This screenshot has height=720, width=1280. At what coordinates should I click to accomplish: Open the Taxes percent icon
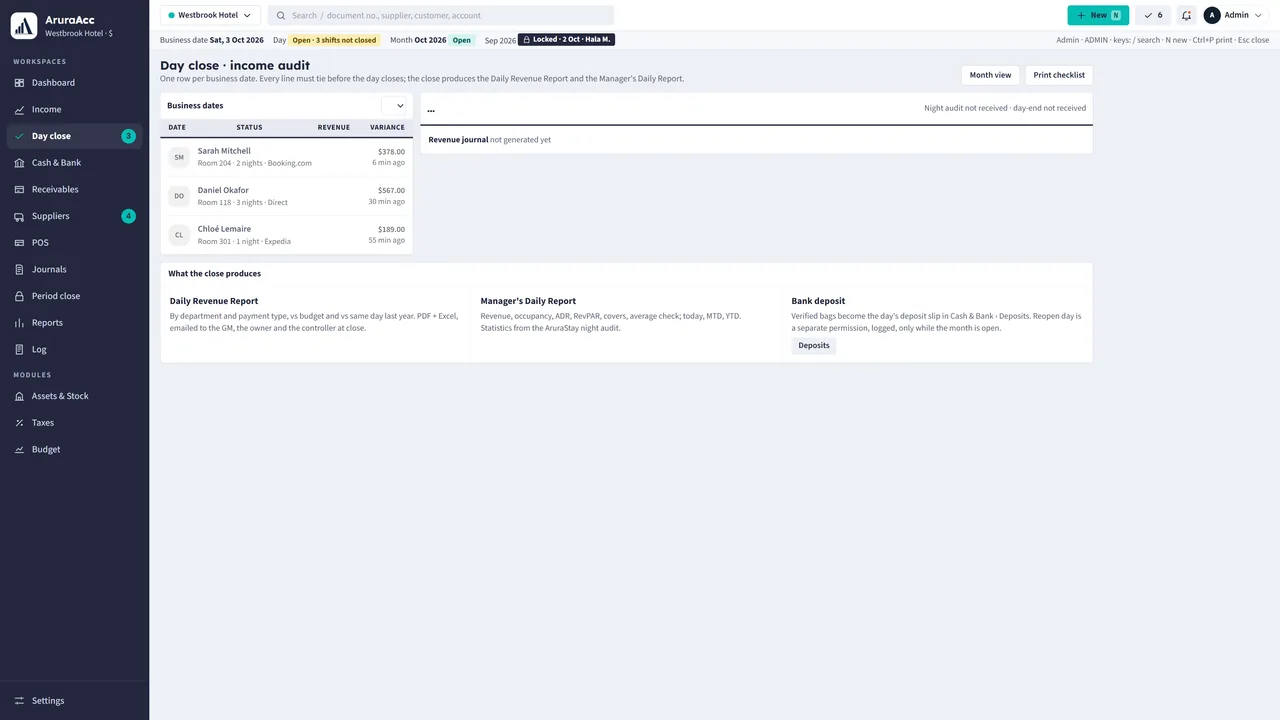[x=20, y=423]
